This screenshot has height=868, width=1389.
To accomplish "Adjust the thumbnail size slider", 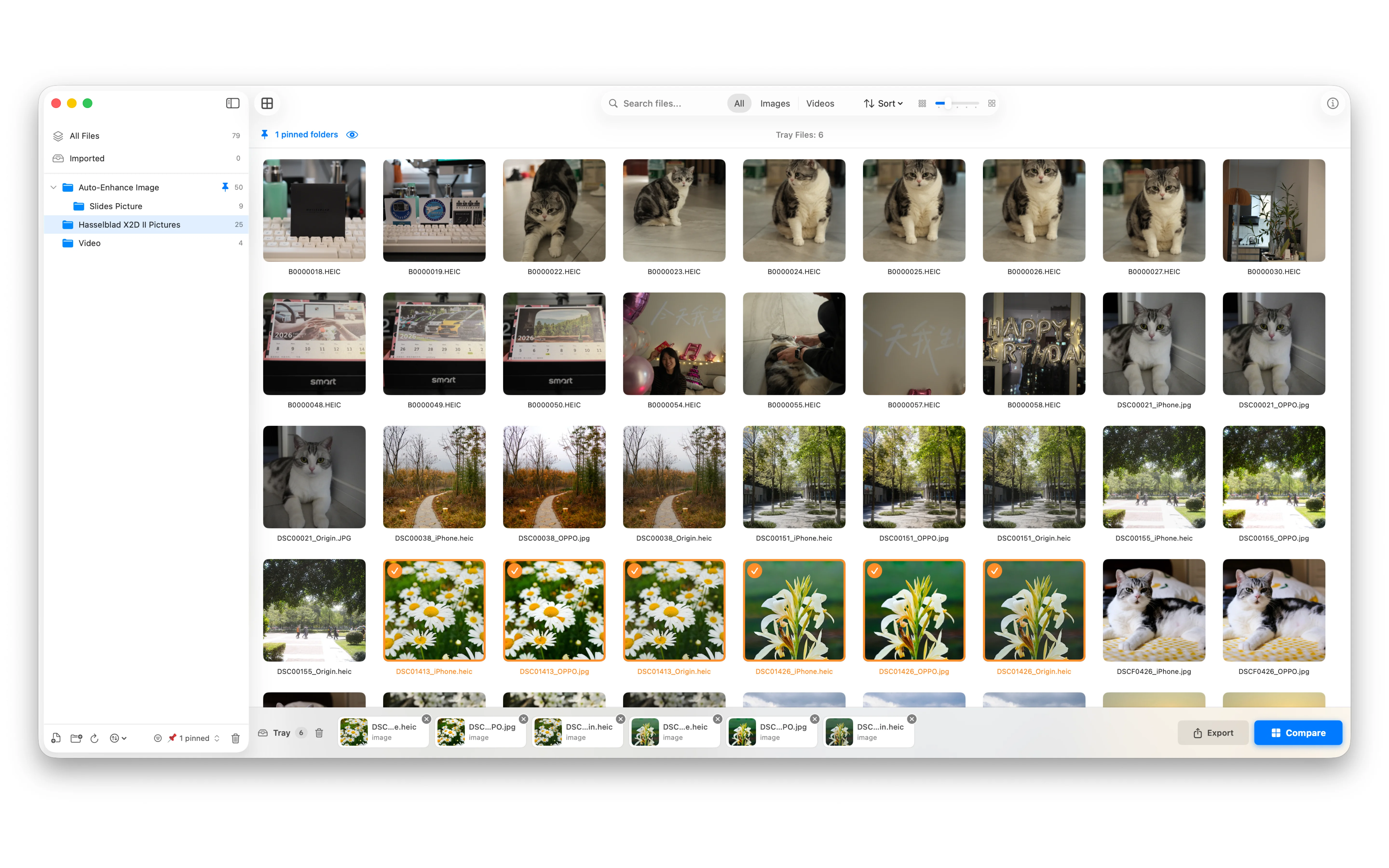I will pos(948,103).
